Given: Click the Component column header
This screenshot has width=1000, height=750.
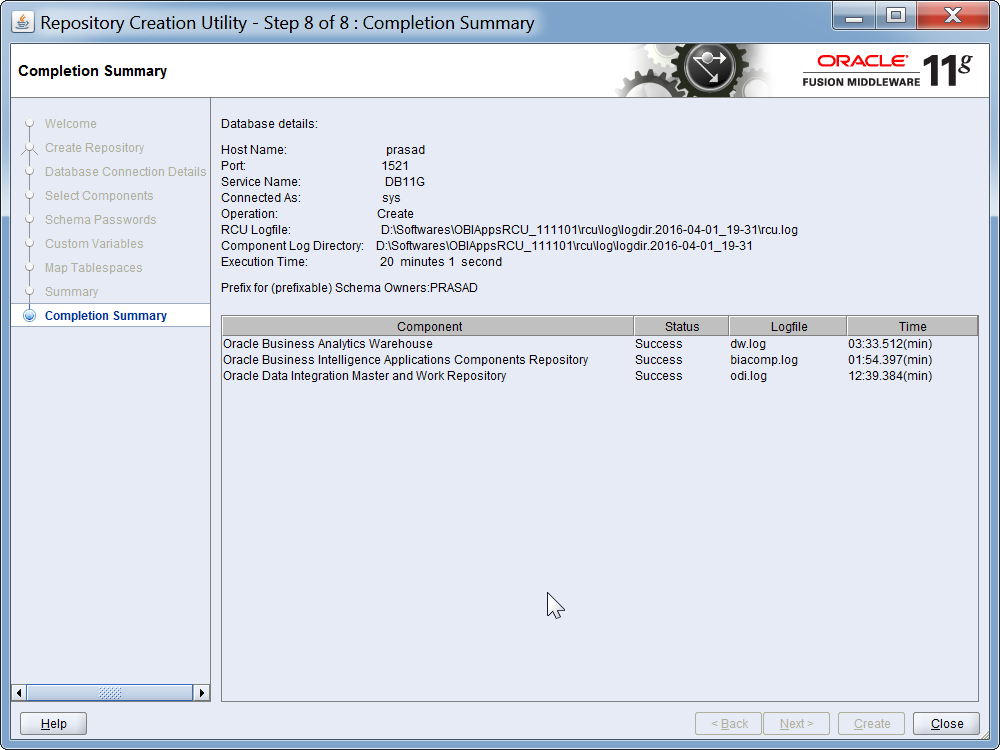Looking at the screenshot, I should [429, 327].
